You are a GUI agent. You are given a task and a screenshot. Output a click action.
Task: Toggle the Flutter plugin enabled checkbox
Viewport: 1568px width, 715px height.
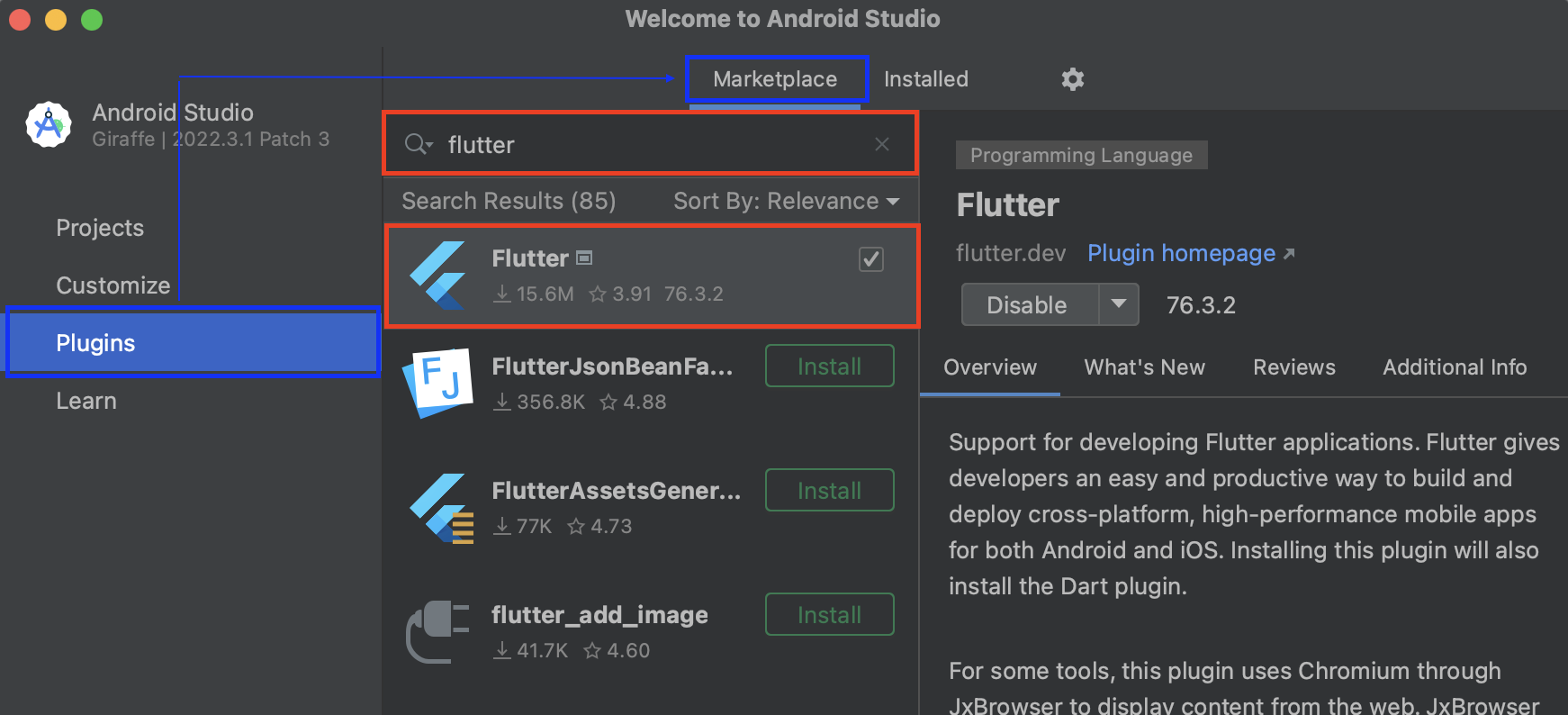point(870,259)
